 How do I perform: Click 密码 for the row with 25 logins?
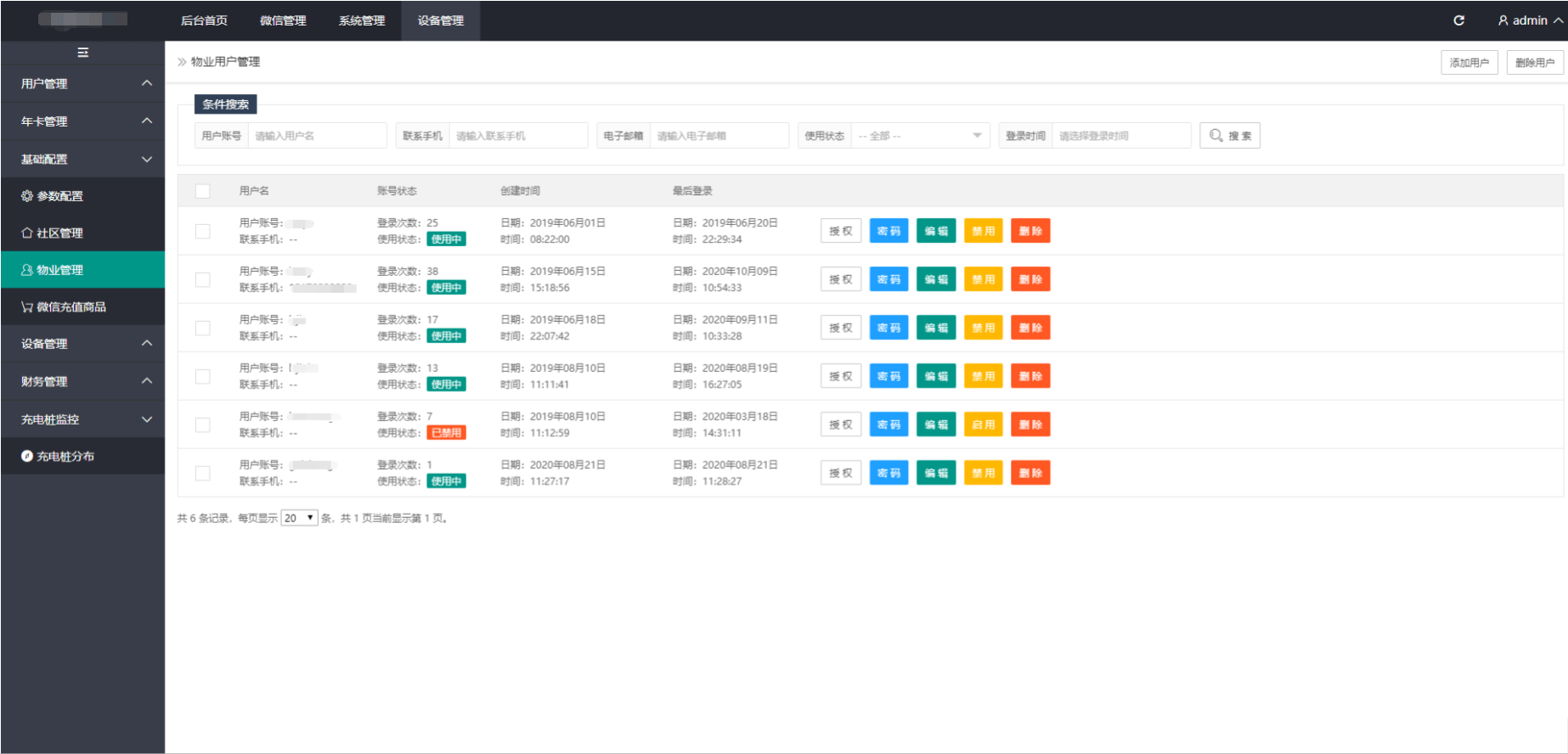click(888, 231)
